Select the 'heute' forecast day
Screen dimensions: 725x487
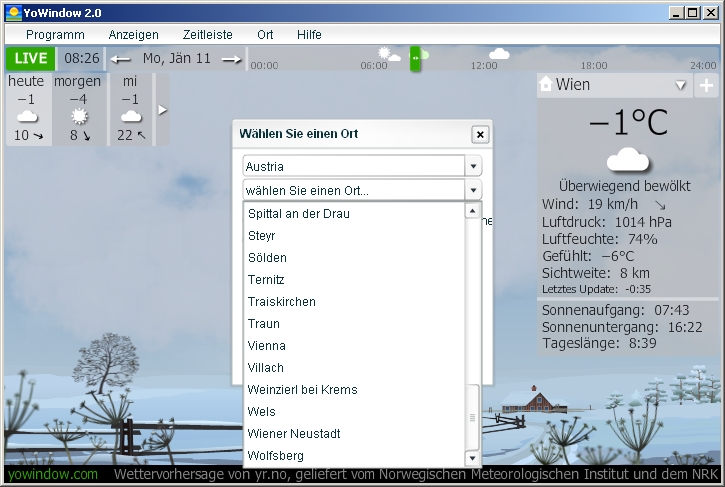[x=27, y=109]
